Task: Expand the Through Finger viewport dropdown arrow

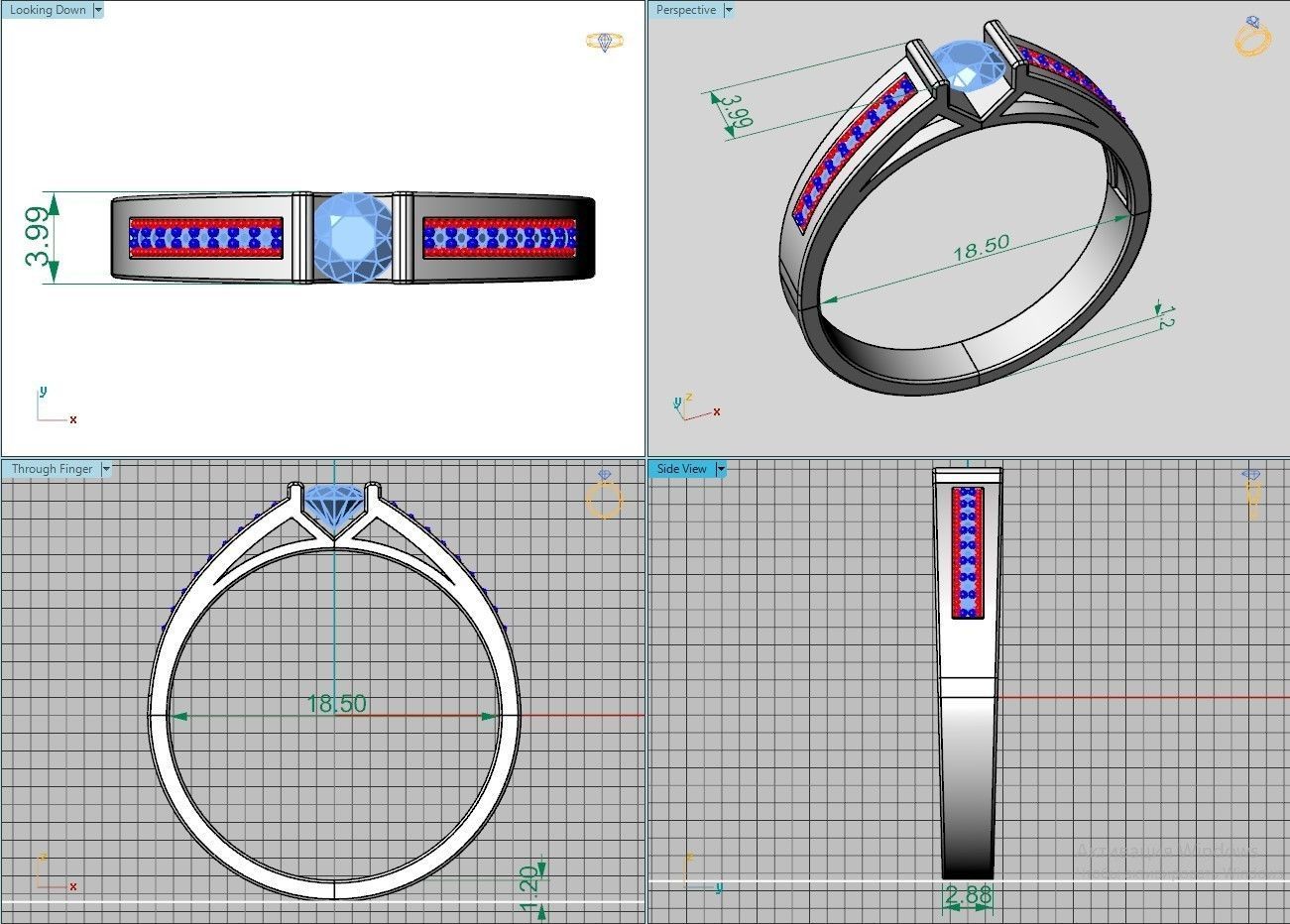Action: click(x=106, y=469)
